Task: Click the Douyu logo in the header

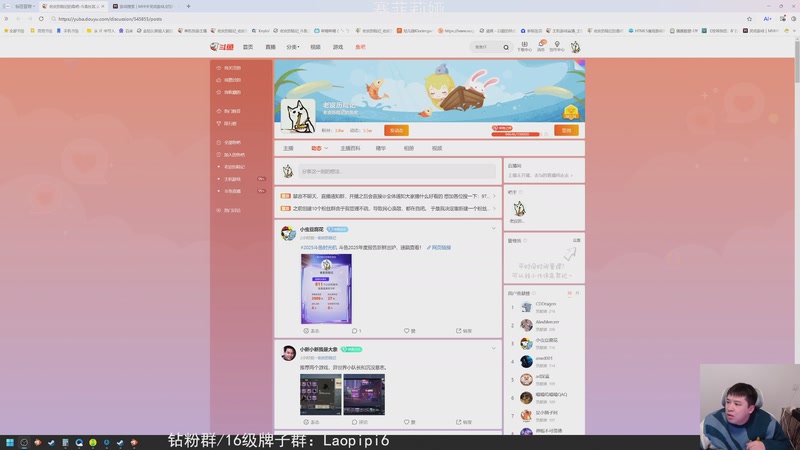Action: [221, 47]
